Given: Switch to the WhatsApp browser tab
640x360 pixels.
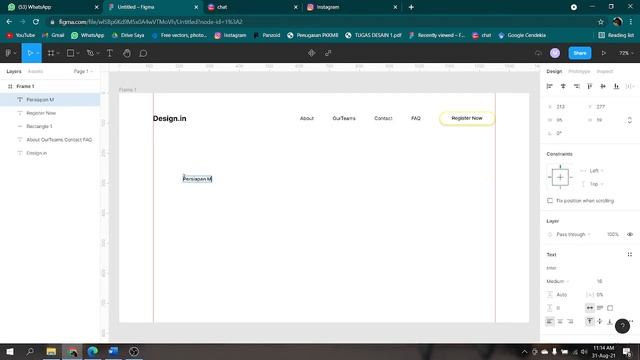Looking at the screenshot, I should tap(53, 7).
